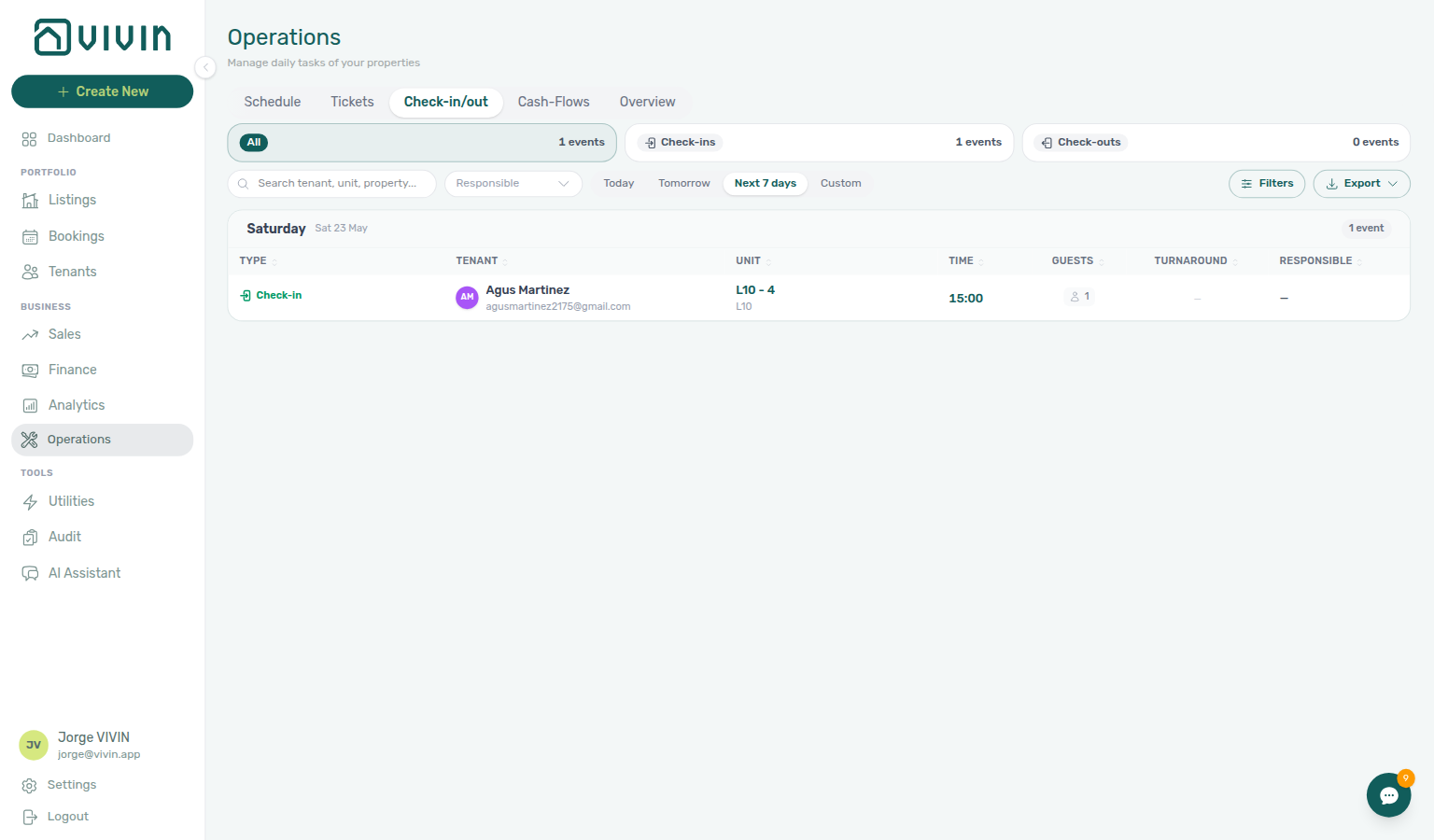Open Listings in sidebar

73,200
